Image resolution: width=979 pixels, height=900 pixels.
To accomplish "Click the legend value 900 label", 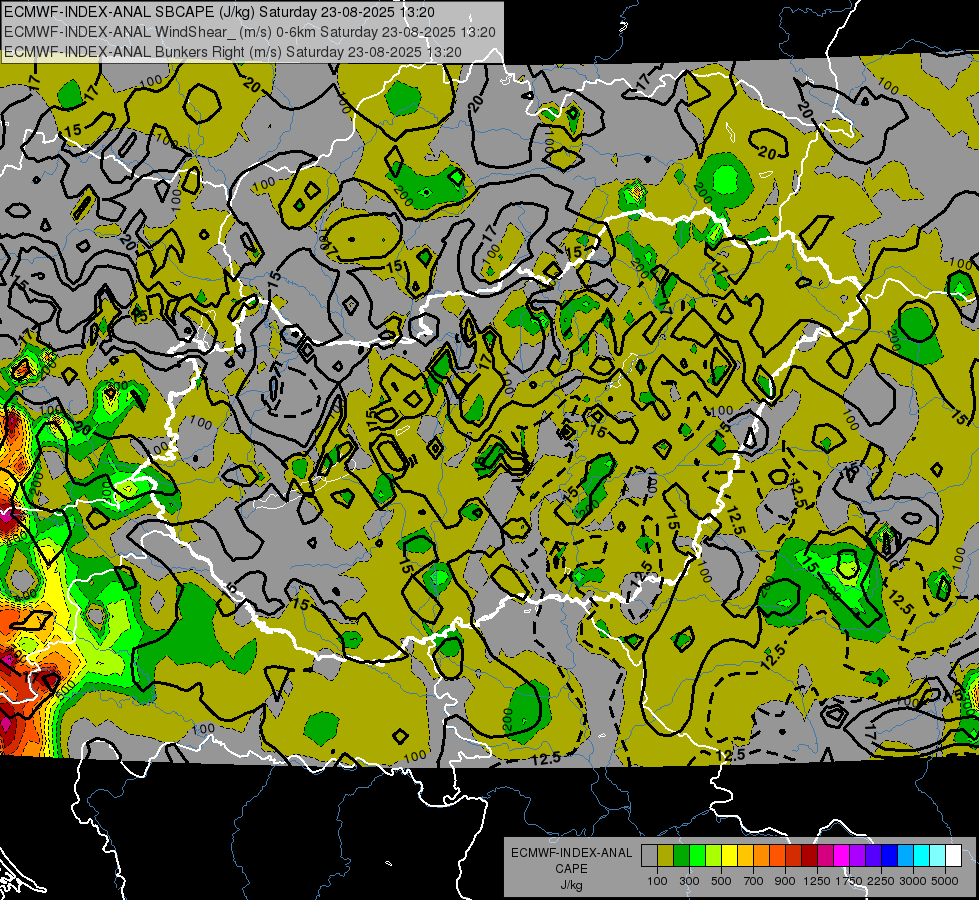I will pos(785,881).
